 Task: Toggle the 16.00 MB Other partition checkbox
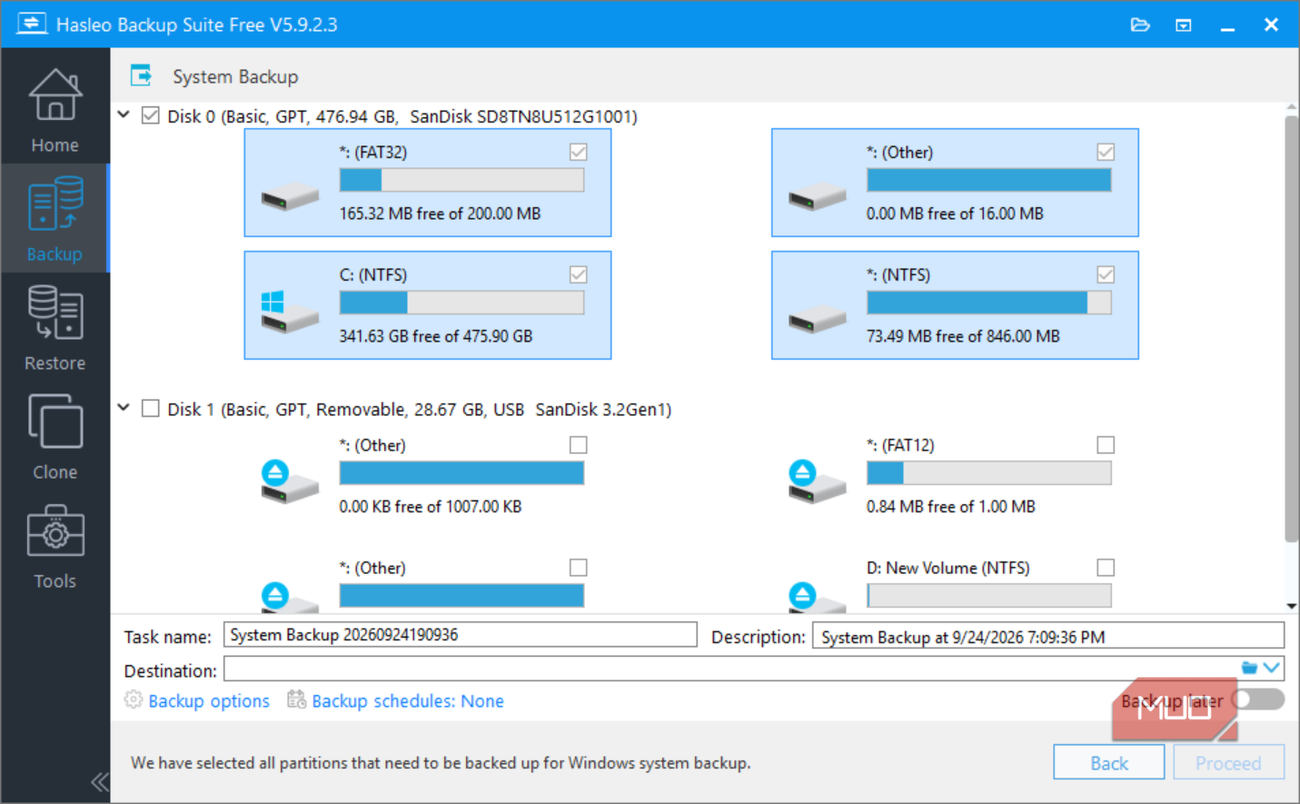[x=1105, y=152]
